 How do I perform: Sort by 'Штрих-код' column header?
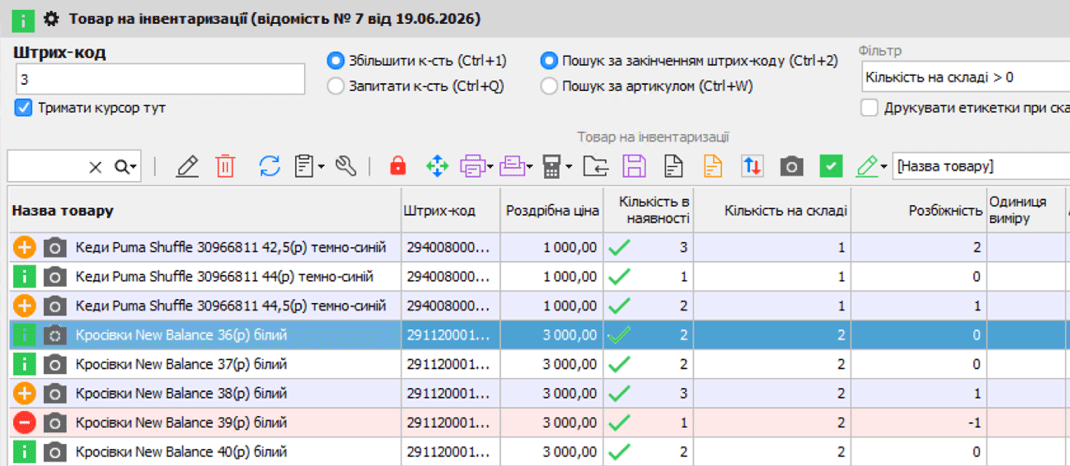tap(450, 210)
